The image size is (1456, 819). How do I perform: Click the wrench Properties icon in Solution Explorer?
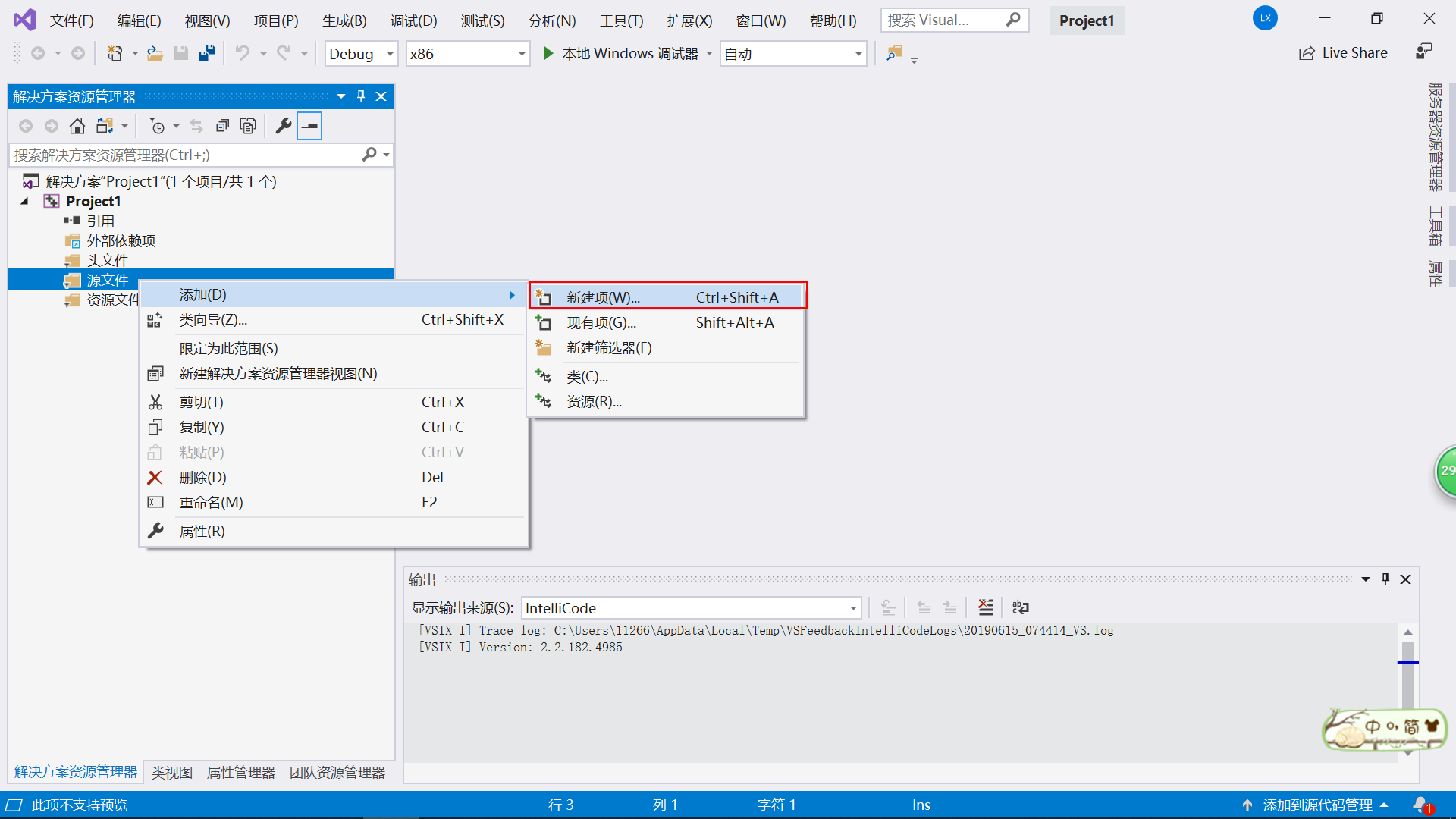(283, 126)
